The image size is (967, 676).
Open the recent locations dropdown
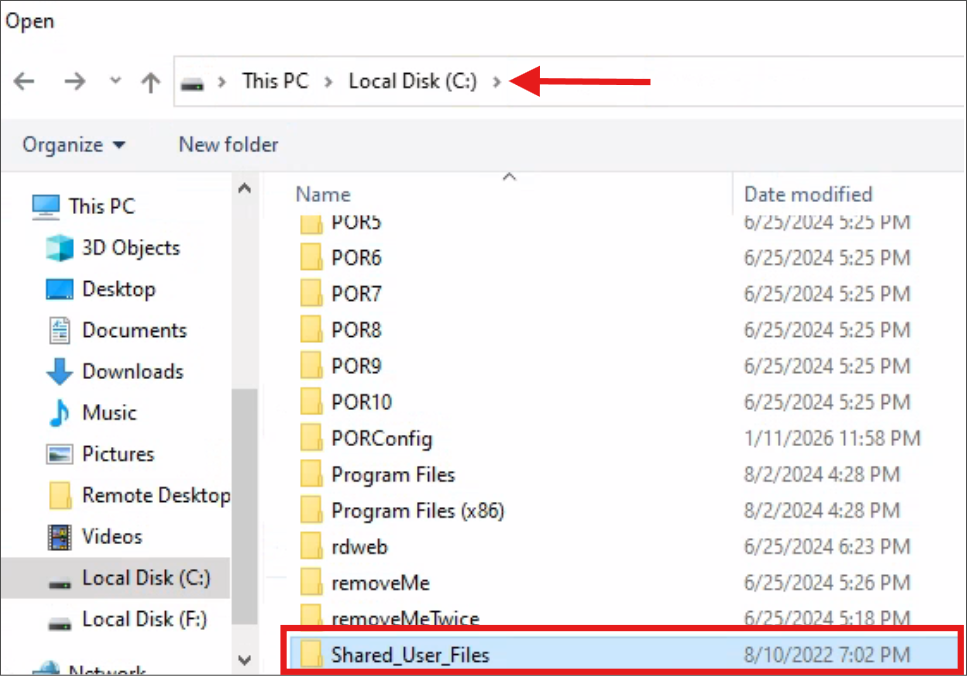click(x=115, y=82)
